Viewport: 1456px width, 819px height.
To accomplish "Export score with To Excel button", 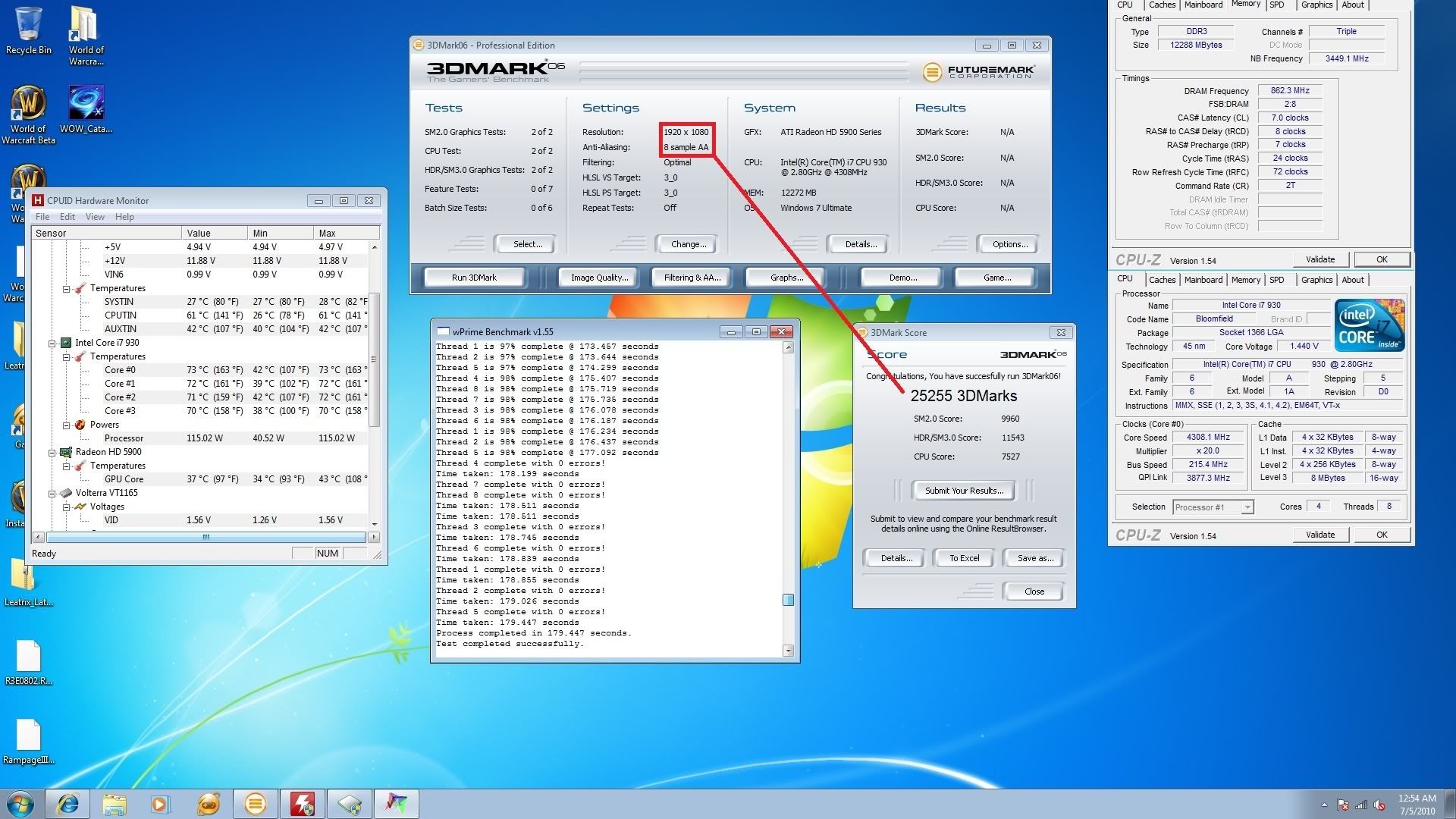I will (964, 558).
